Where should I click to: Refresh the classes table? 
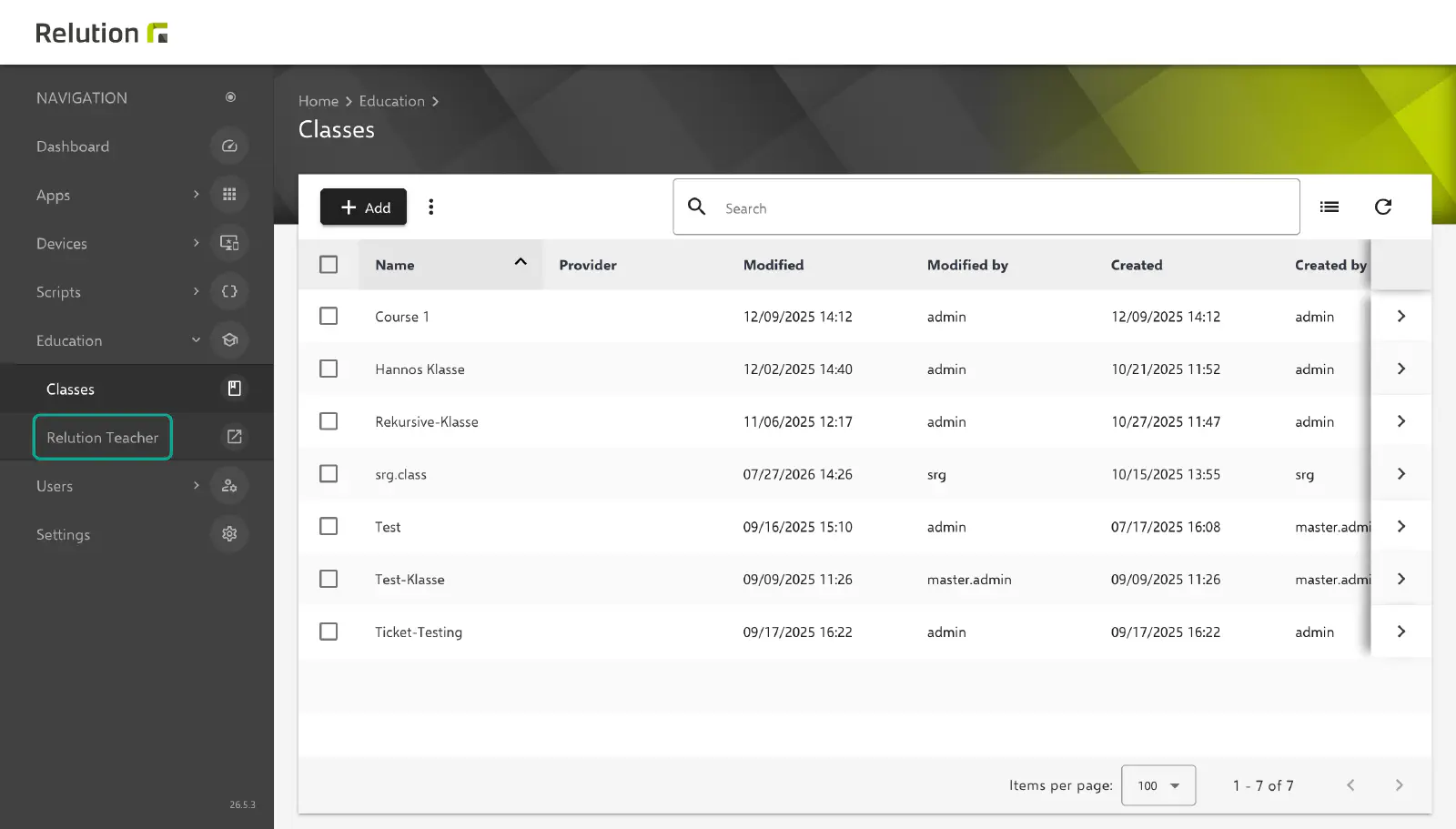[1383, 207]
